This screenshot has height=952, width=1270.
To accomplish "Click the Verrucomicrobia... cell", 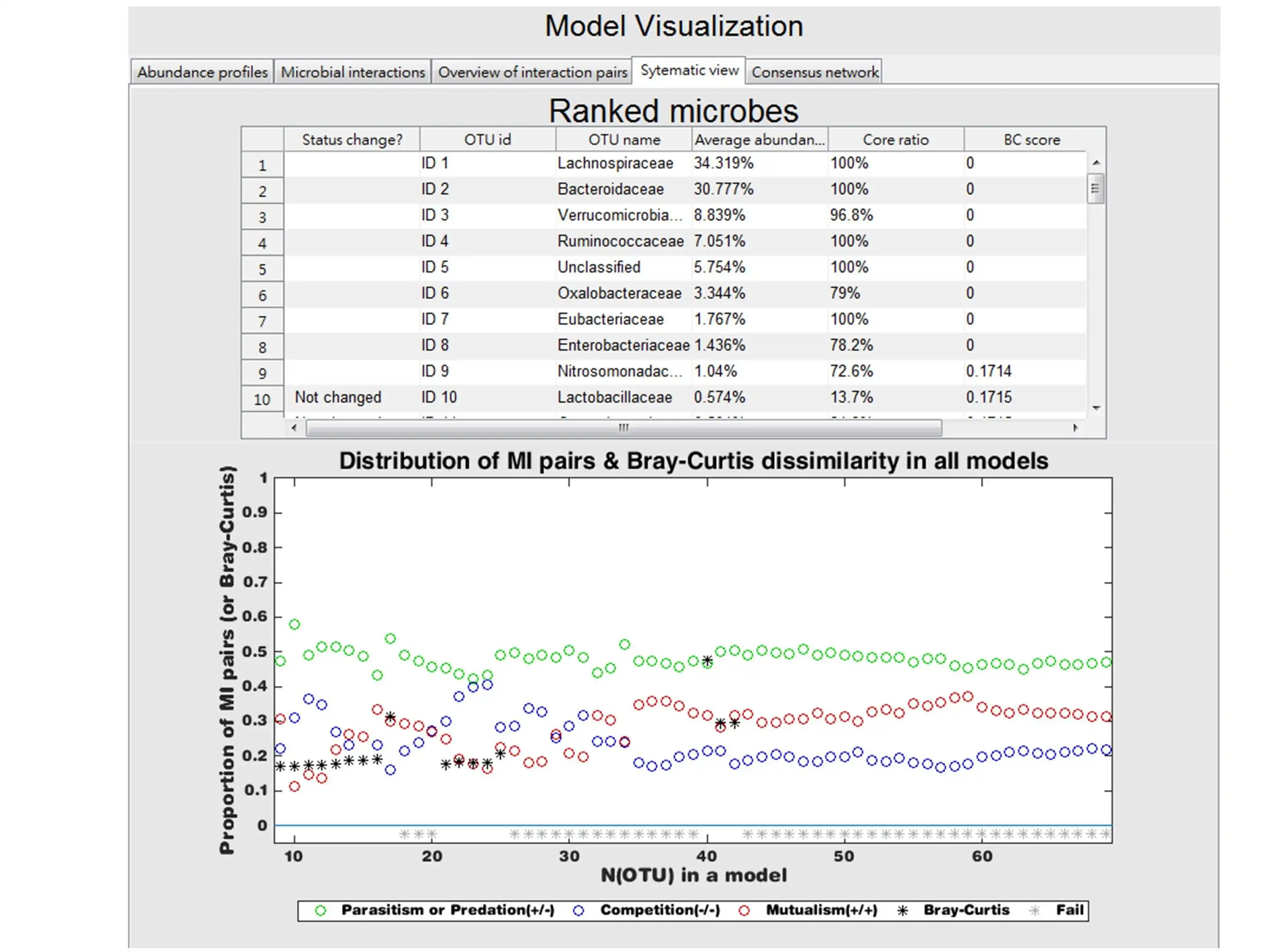I will pos(624,215).
